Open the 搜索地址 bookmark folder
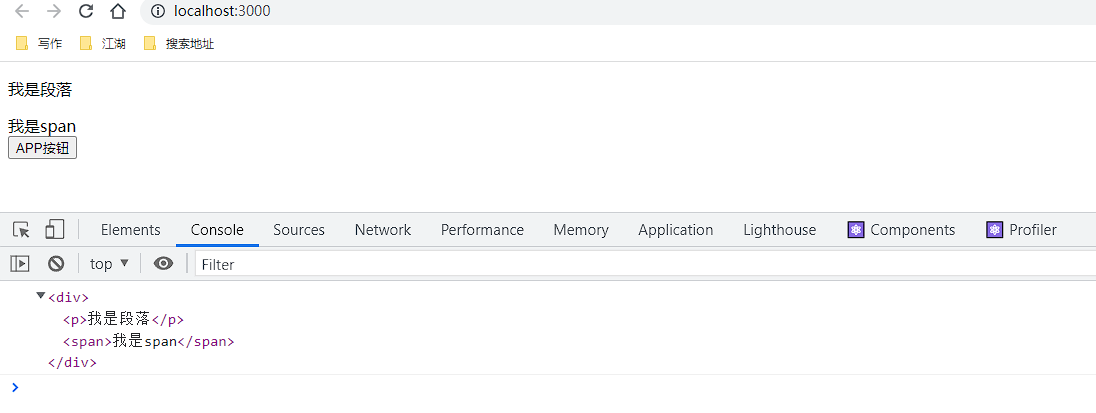Viewport: 1096px width, 413px height. [x=179, y=44]
